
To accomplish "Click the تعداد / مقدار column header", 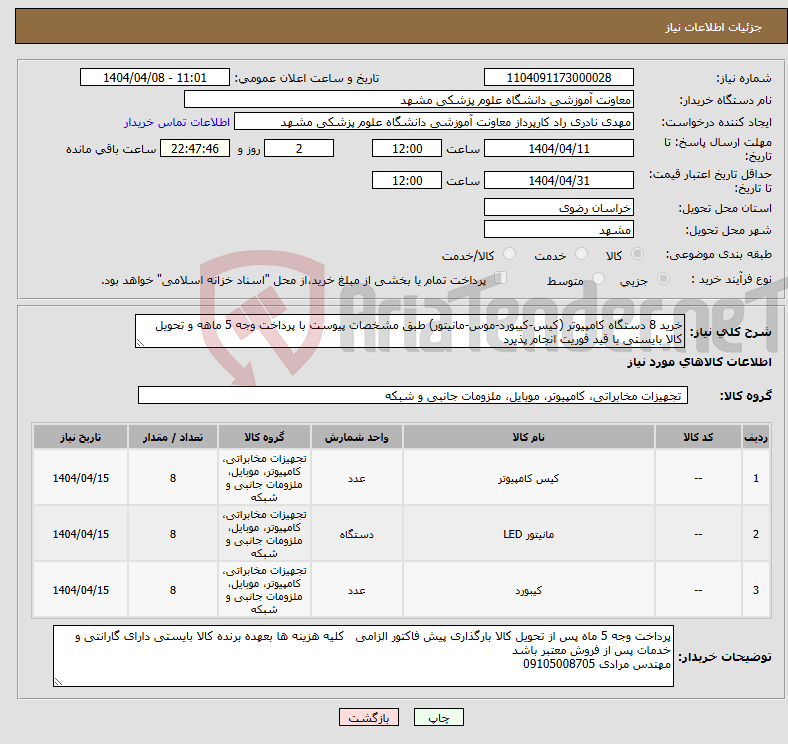I will pos(173,437).
